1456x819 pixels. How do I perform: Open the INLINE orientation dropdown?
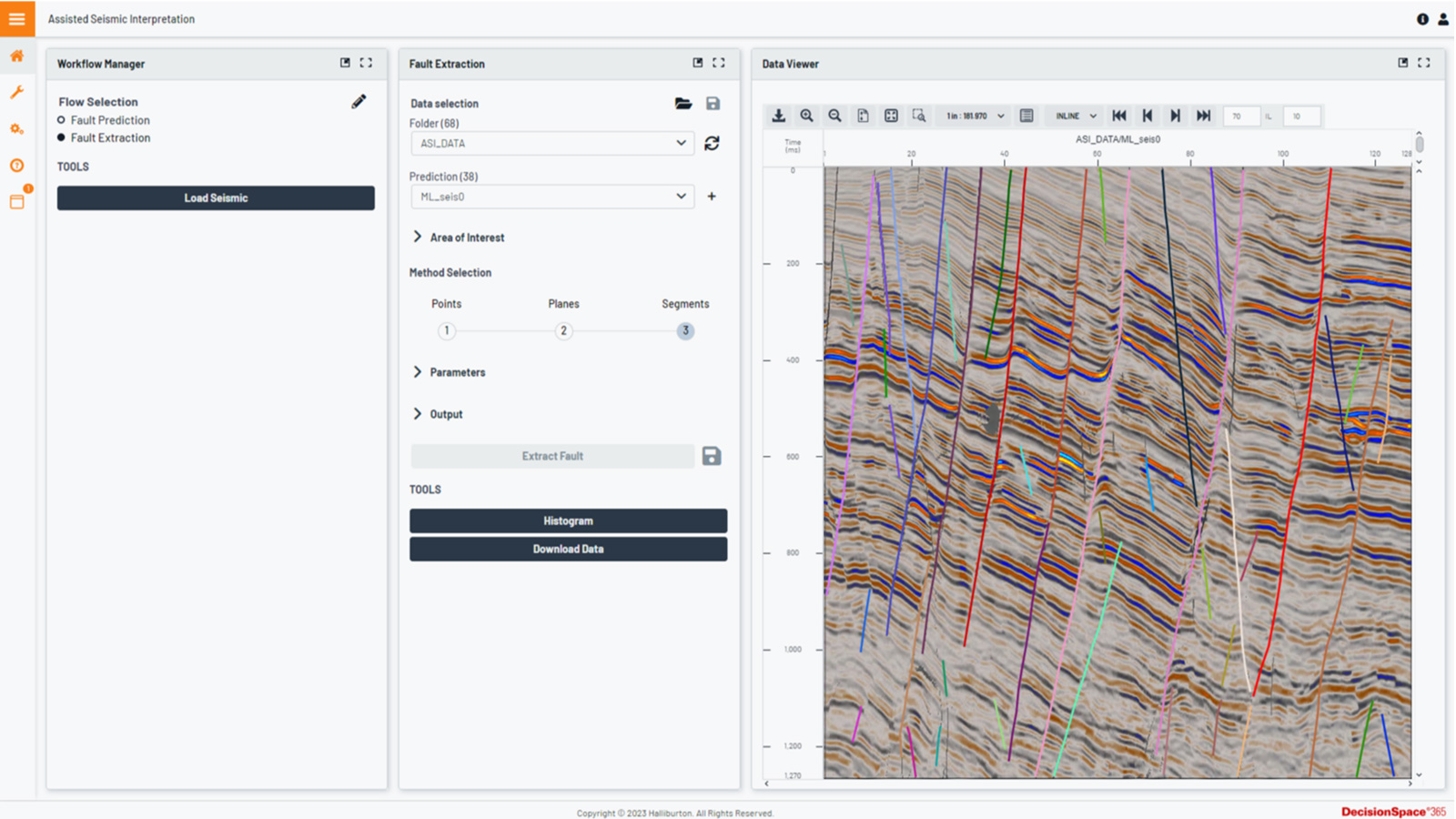tap(1076, 116)
